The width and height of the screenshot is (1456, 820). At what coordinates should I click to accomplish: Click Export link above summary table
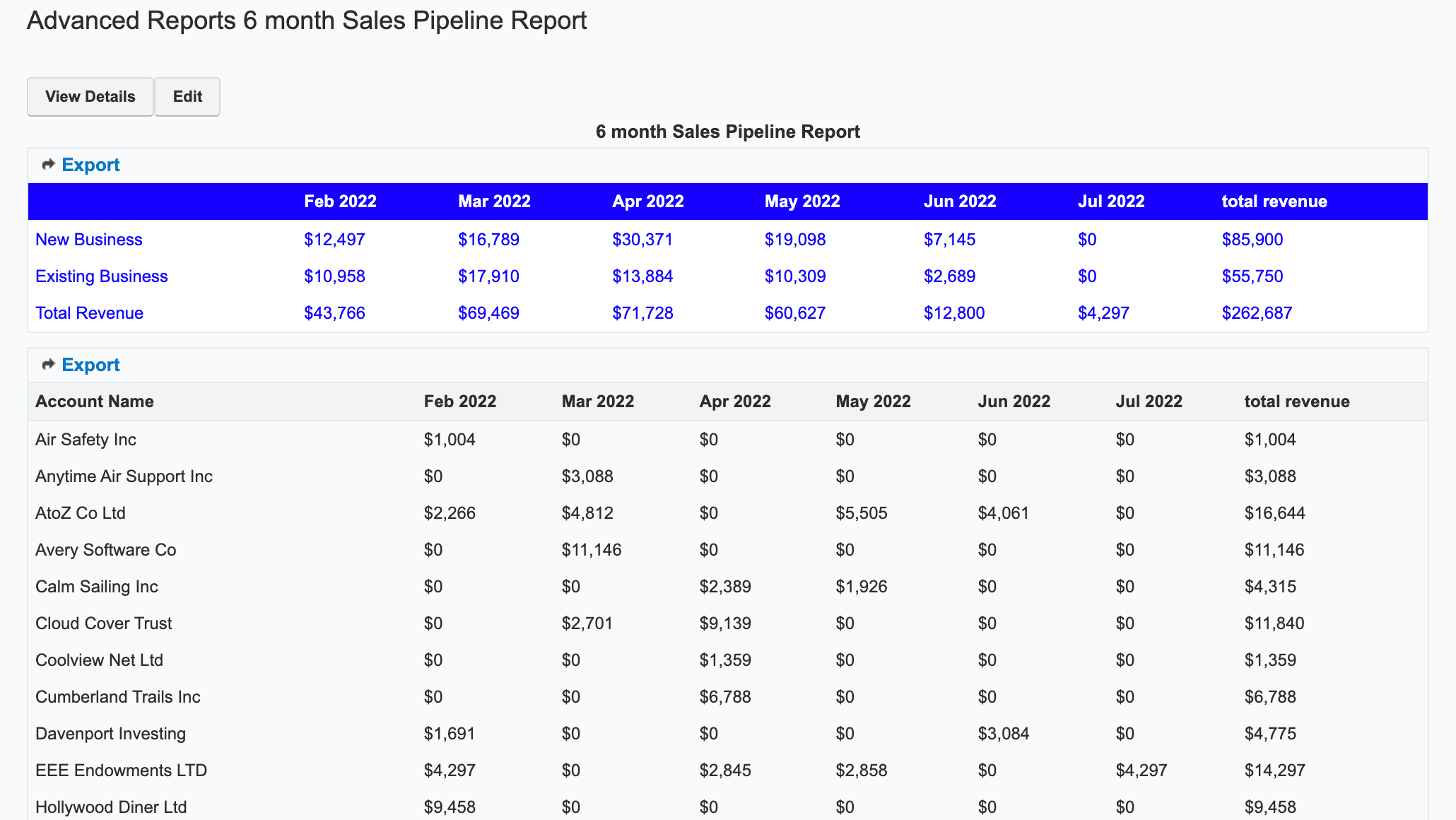(90, 165)
